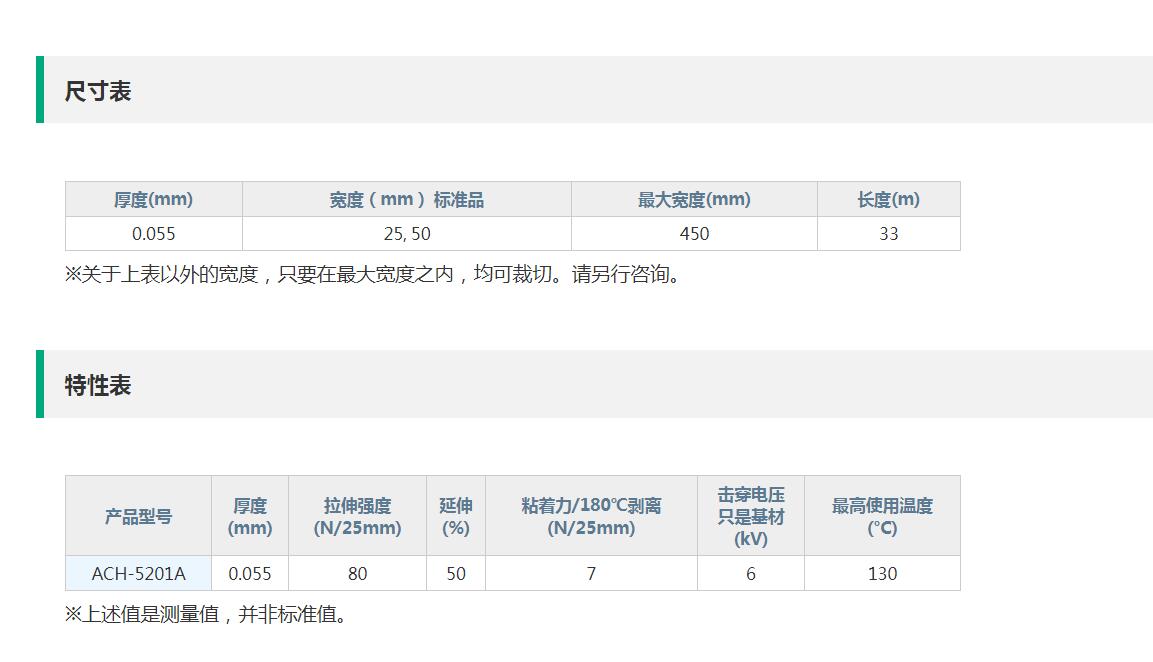Viewport: 1153px width, 662px height.
Task: Select the 厚度(mm) header in size table
Action: pos(154,199)
